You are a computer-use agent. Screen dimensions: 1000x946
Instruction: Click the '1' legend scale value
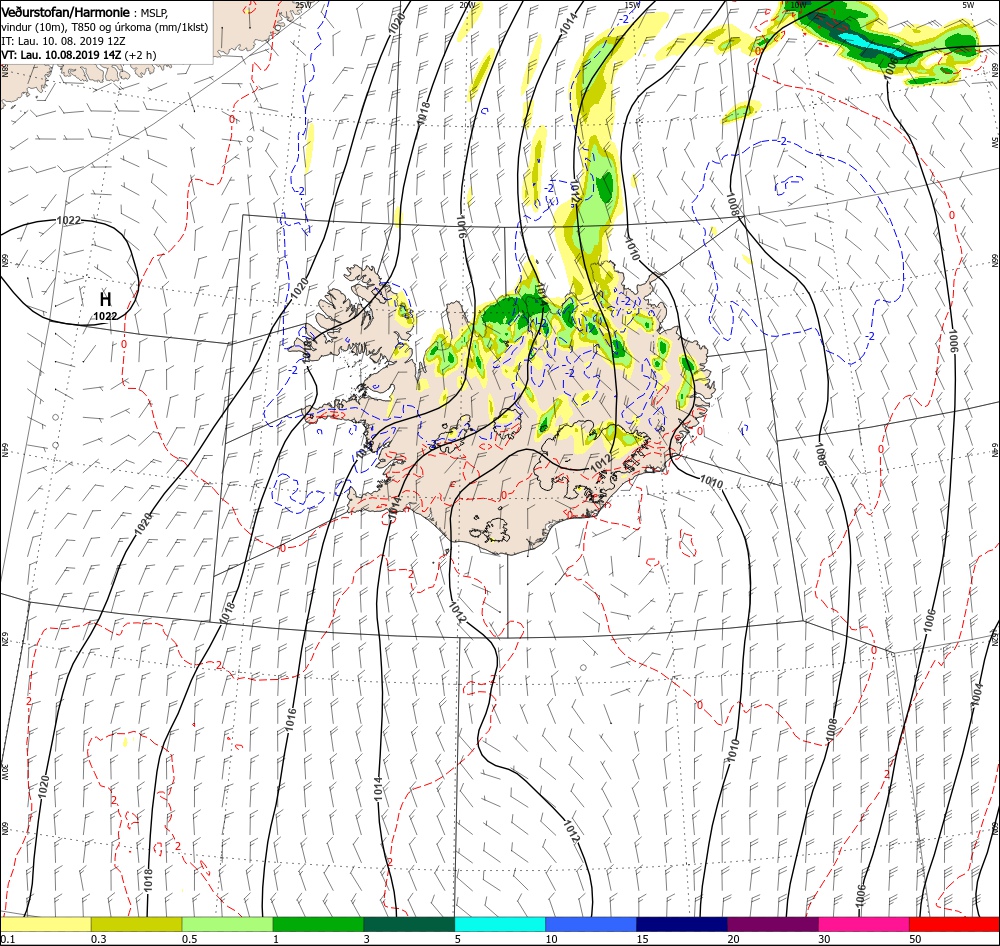[x=276, y=939]
